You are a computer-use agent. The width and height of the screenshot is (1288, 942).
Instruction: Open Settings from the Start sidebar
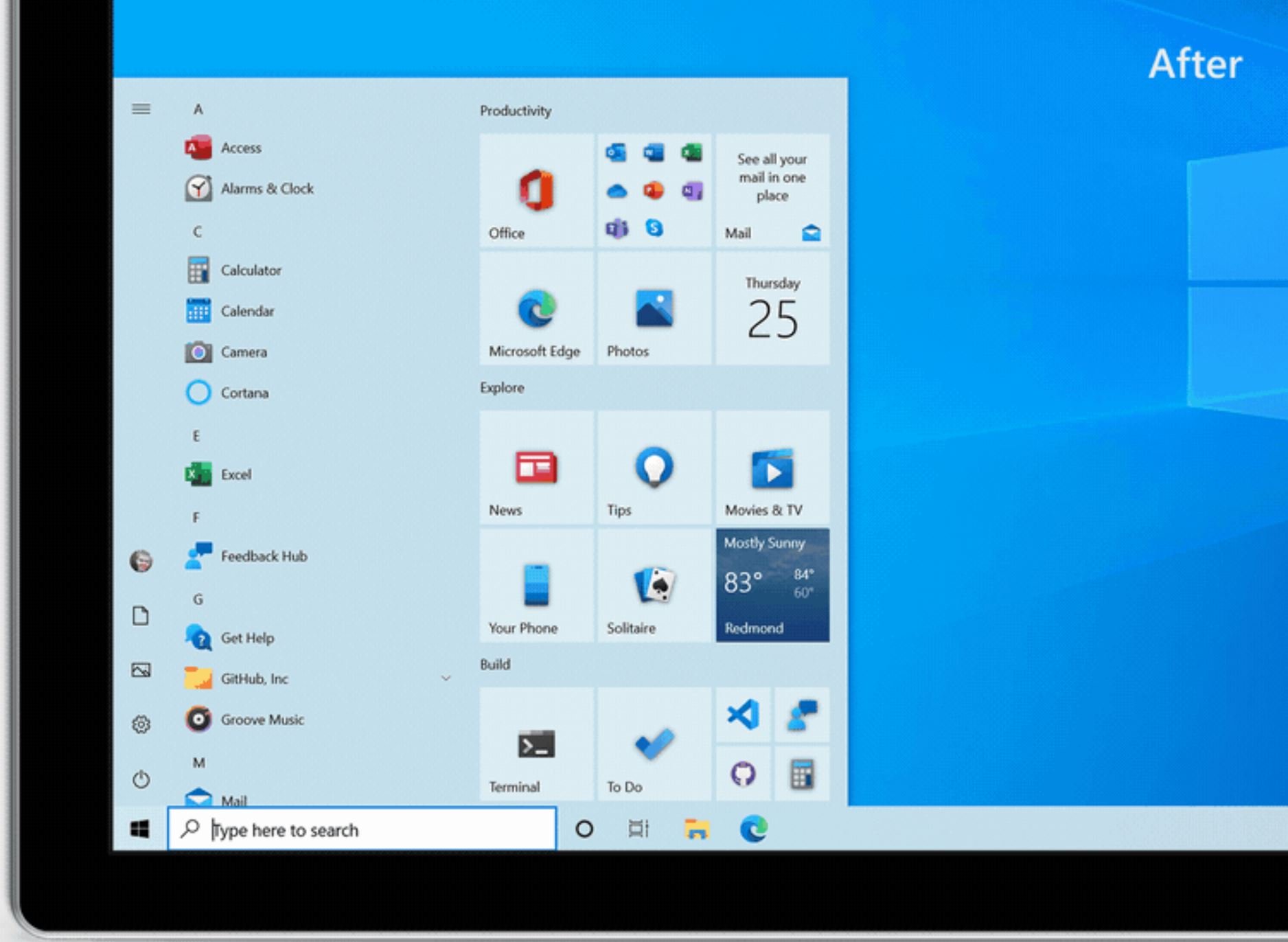coord(141,724)
